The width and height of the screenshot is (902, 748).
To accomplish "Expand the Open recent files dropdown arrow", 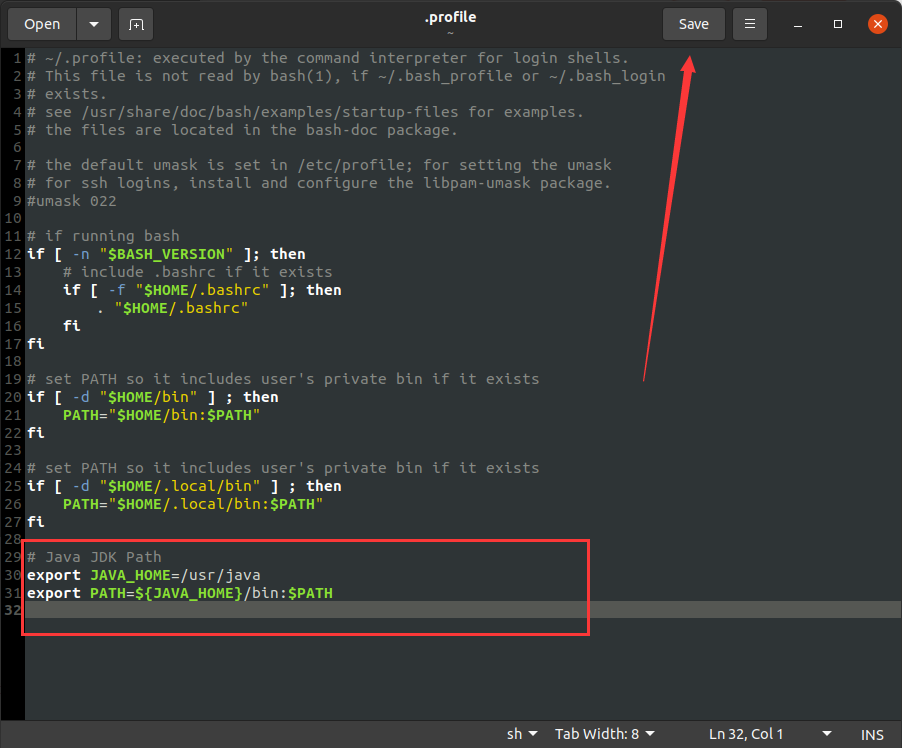I will [x=94, y=24].
